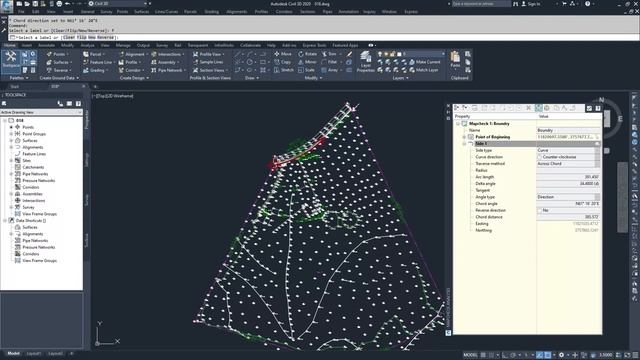This screenshot has width=640, height=360.
Task: Select the Scale tool
Action: click(x=307, y=70)
